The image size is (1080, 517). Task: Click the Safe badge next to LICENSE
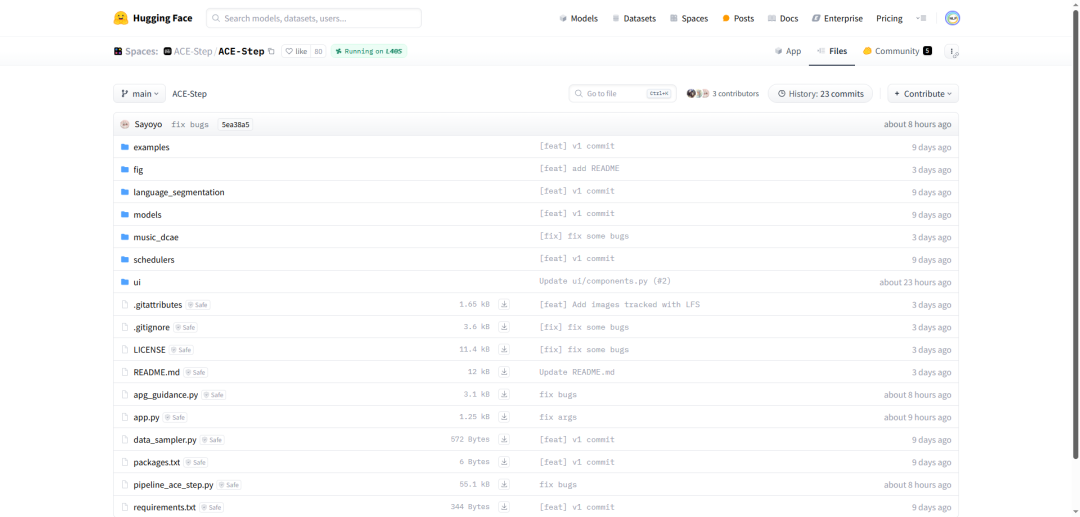pyautogui.click(x=181, y=350)
